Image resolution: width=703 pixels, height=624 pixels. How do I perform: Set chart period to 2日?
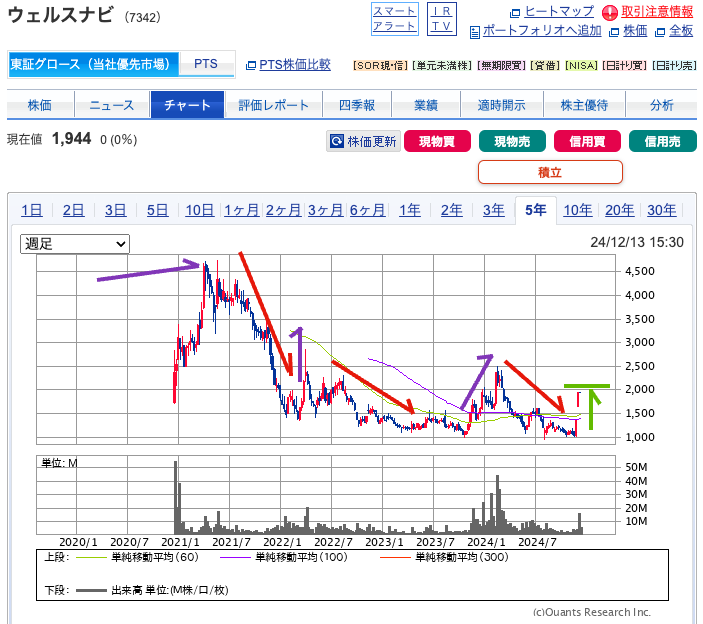[74, 210]
